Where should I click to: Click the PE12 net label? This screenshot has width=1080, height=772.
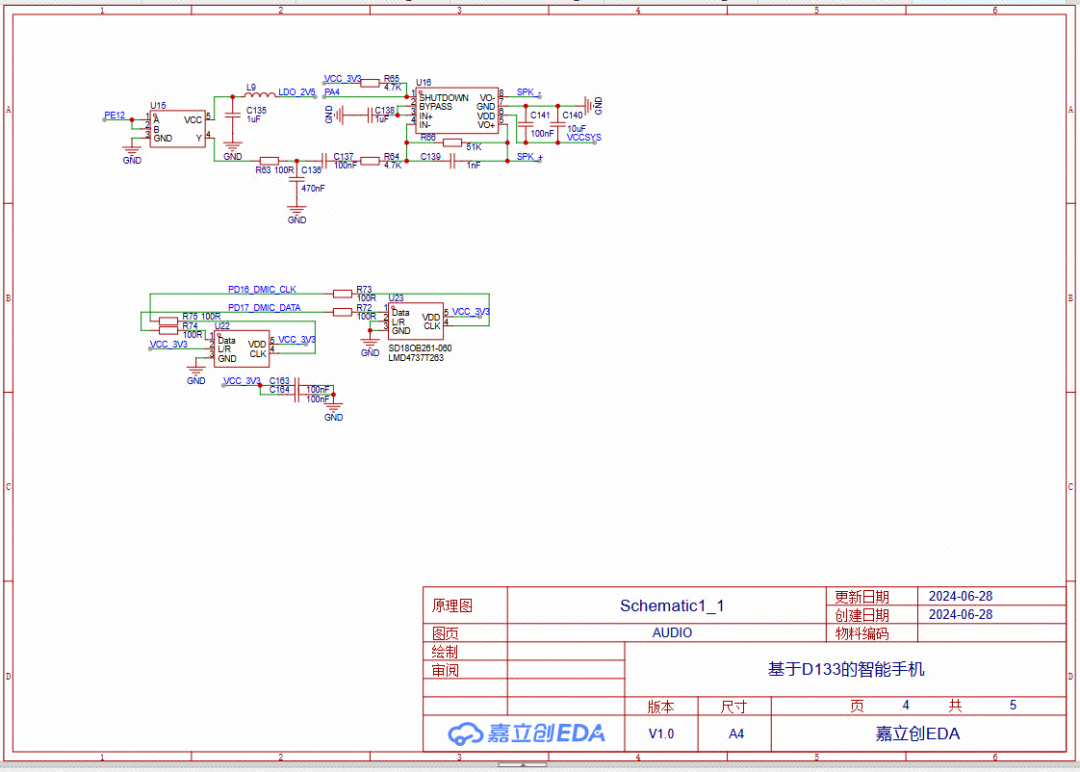click(x=114, y=116)
